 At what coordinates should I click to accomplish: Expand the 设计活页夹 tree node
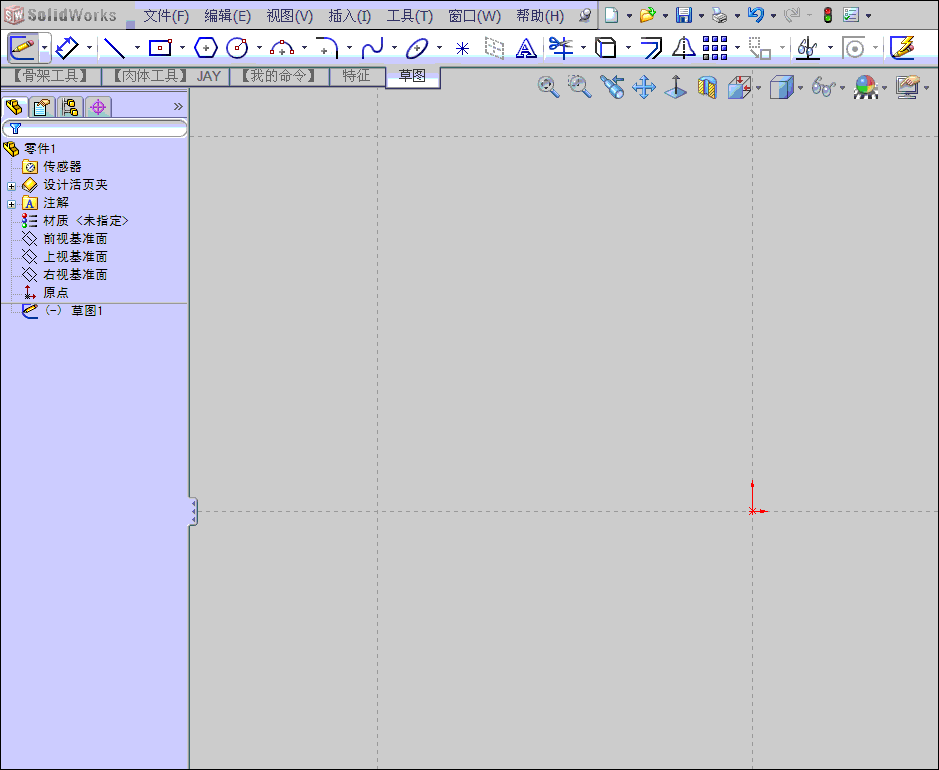[11, 186]
